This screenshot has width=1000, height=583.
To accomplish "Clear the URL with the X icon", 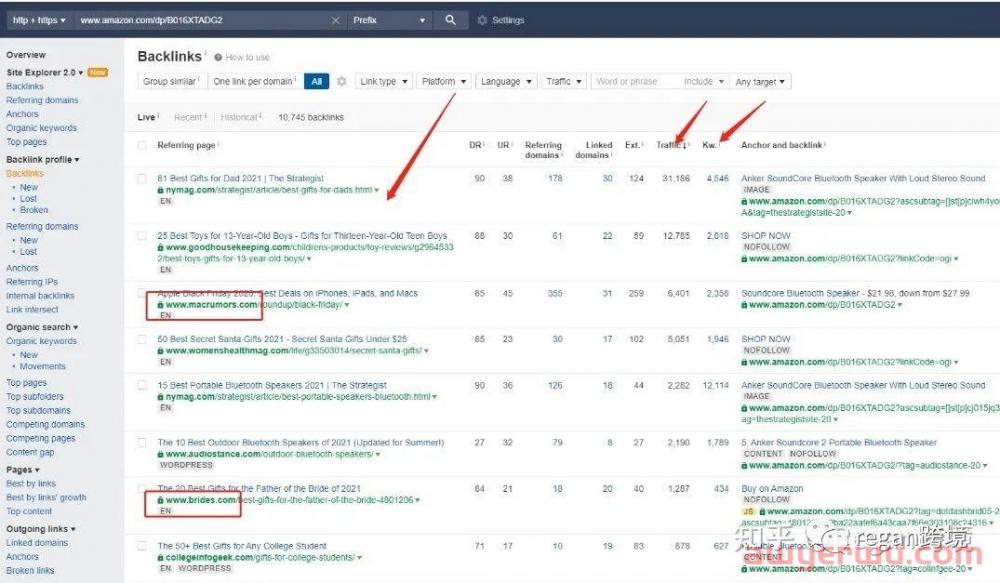I will (x=335, y=20).
